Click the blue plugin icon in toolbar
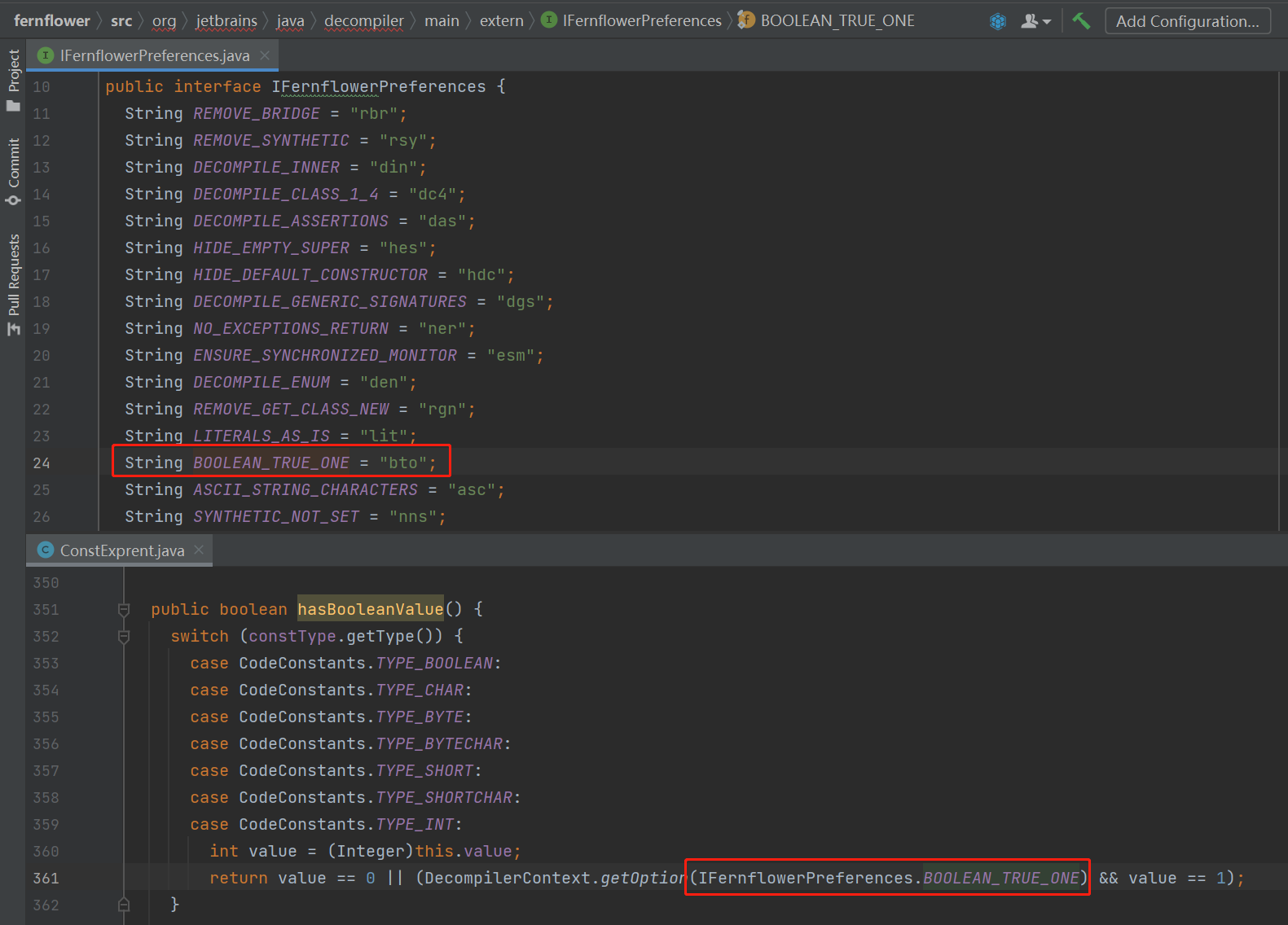The height and width of the screenshot is (925, 1288). pos(998,21)
